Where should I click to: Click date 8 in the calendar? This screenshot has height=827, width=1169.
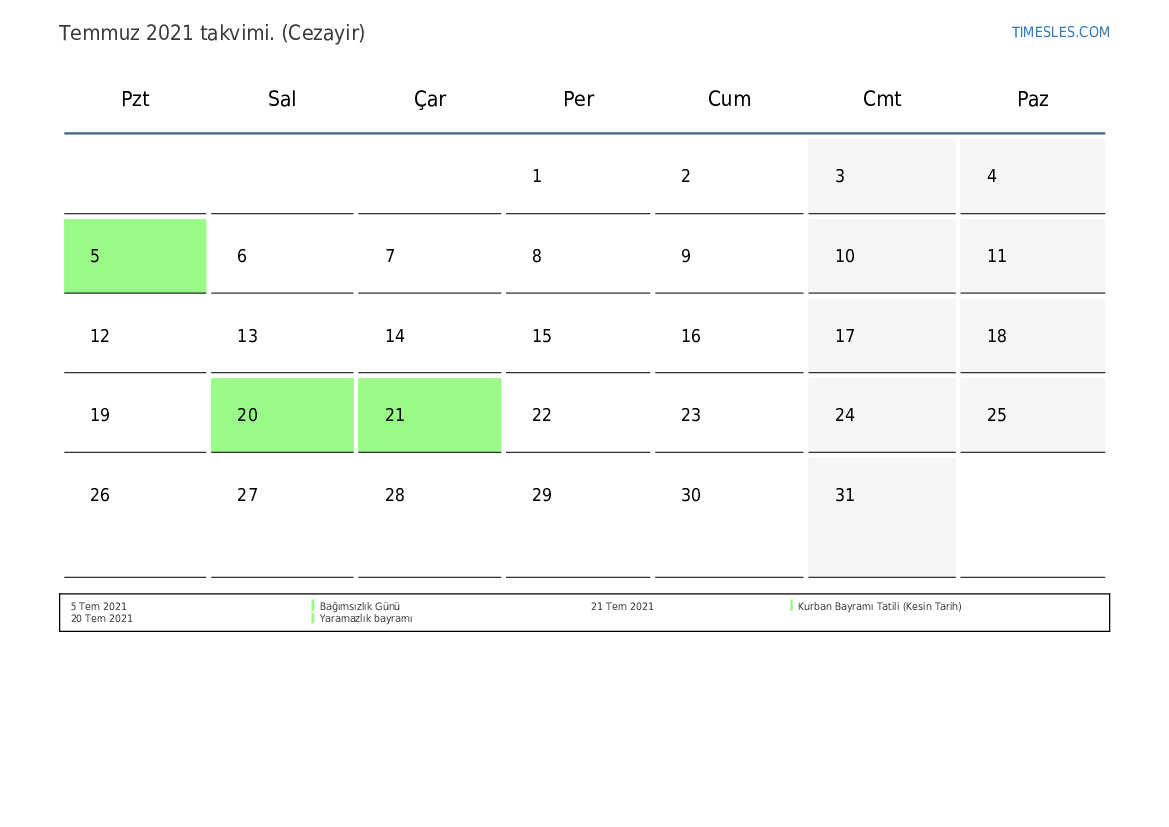click(578, 256)
